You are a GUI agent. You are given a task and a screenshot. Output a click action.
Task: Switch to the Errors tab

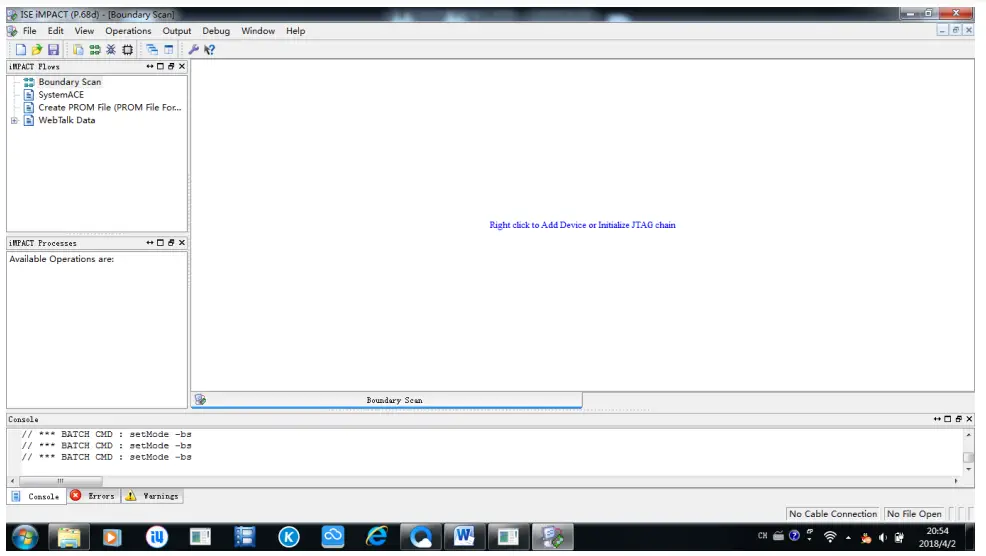93,496
